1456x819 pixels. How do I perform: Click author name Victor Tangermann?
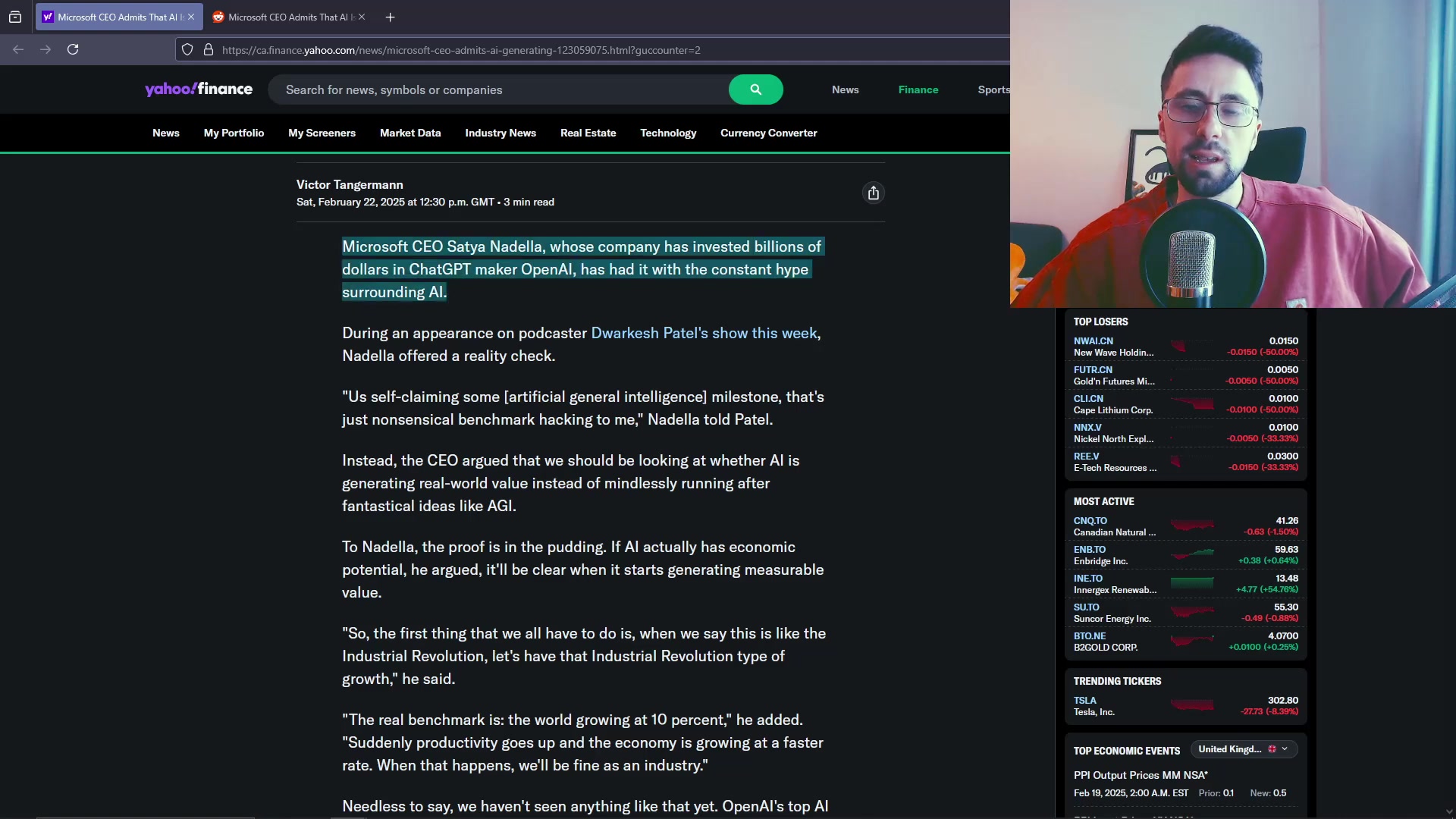tap(350, 184)
